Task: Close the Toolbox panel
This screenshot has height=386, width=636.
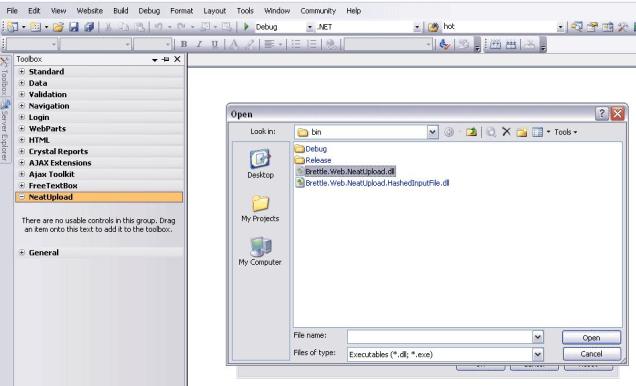Action: coord(177,59)
